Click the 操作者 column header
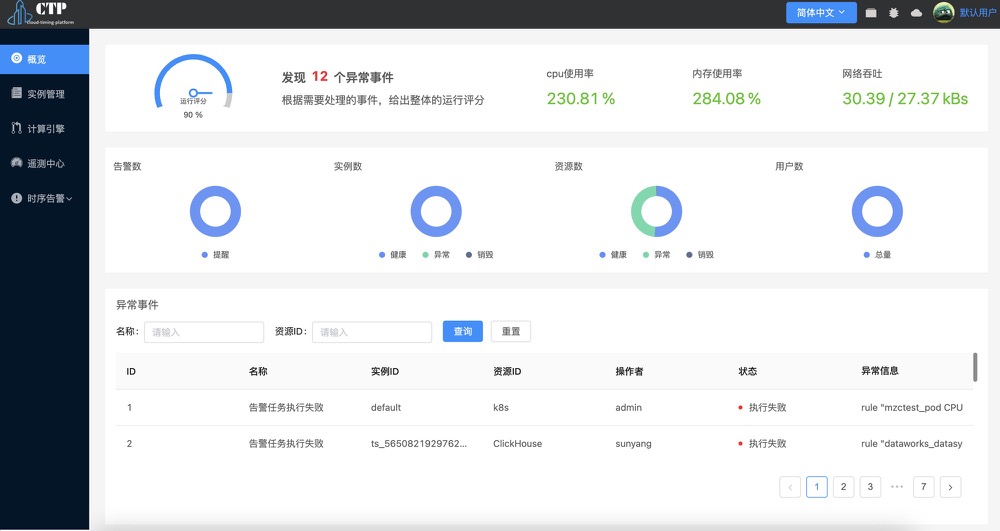The image size is (1000, 531). [x=629, y=371]
